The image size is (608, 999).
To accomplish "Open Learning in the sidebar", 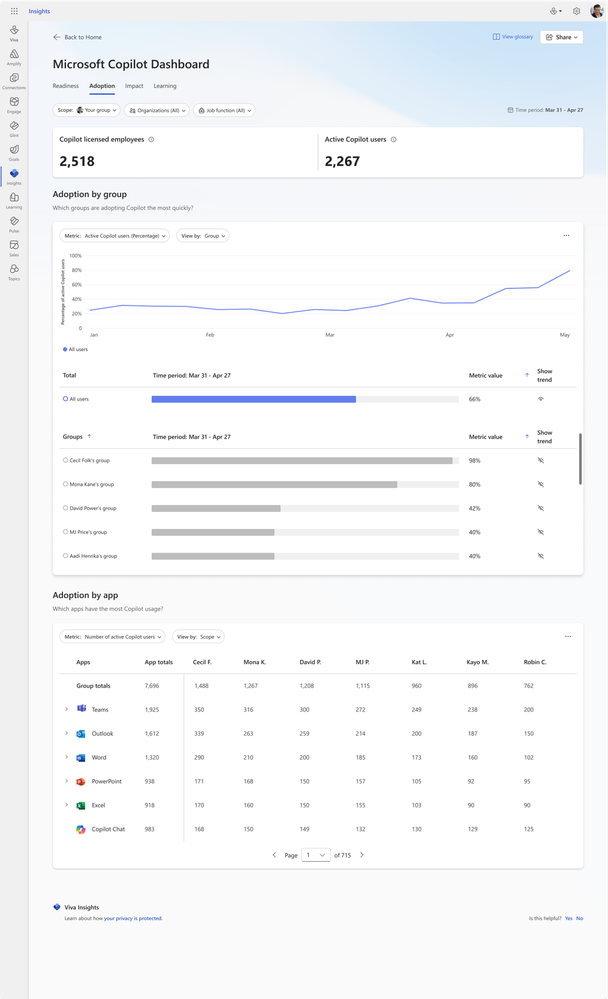I will click(14, 201).
